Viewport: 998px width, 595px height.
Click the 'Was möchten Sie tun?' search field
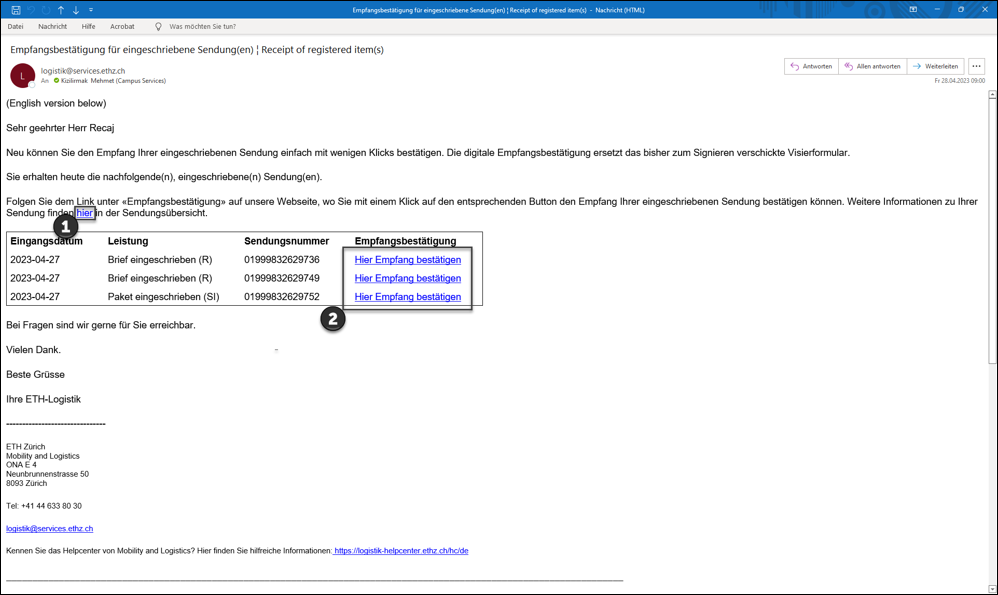(x=202, y=27)
